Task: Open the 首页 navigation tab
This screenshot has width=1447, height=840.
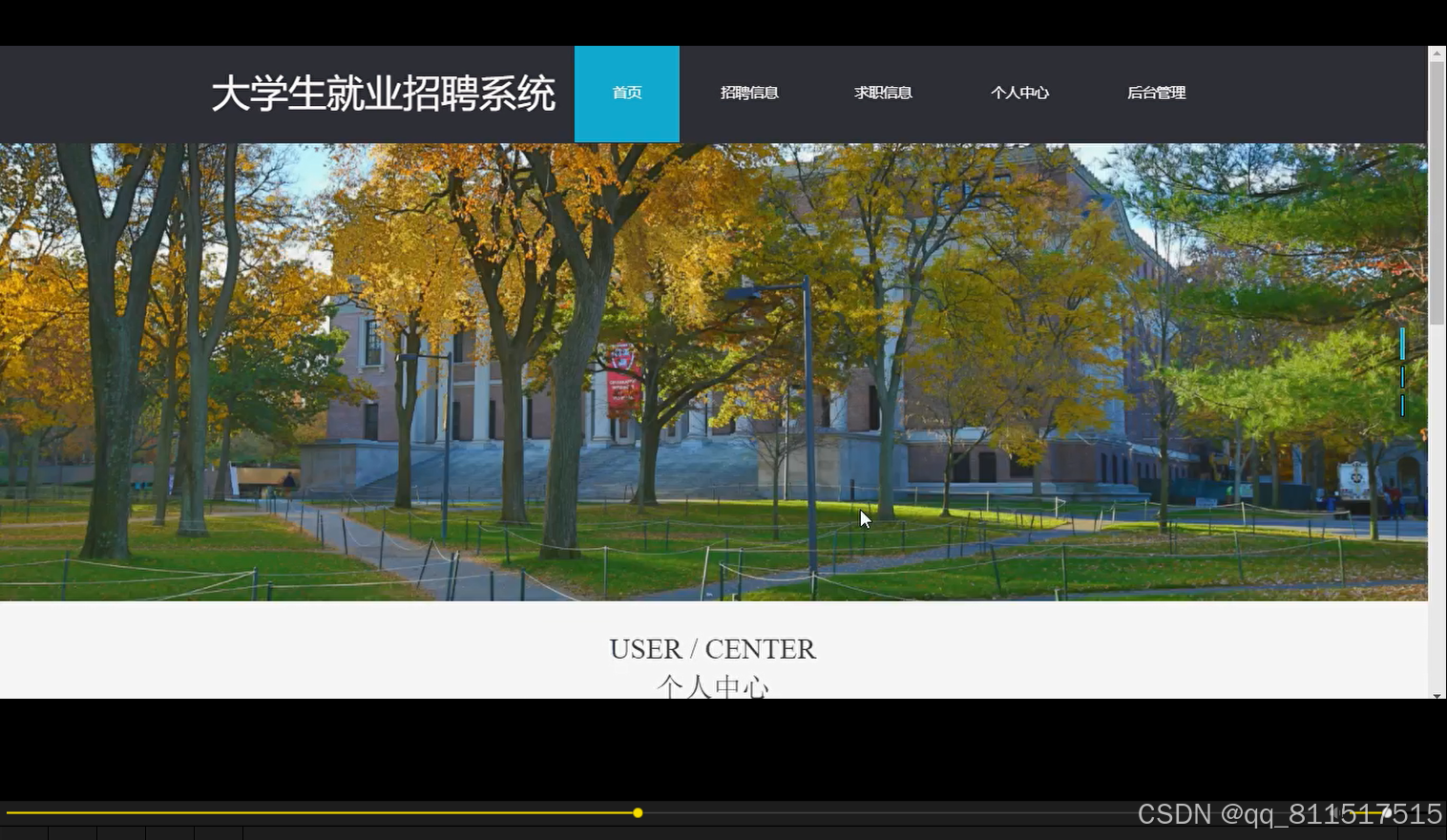Action: (627, 94)
